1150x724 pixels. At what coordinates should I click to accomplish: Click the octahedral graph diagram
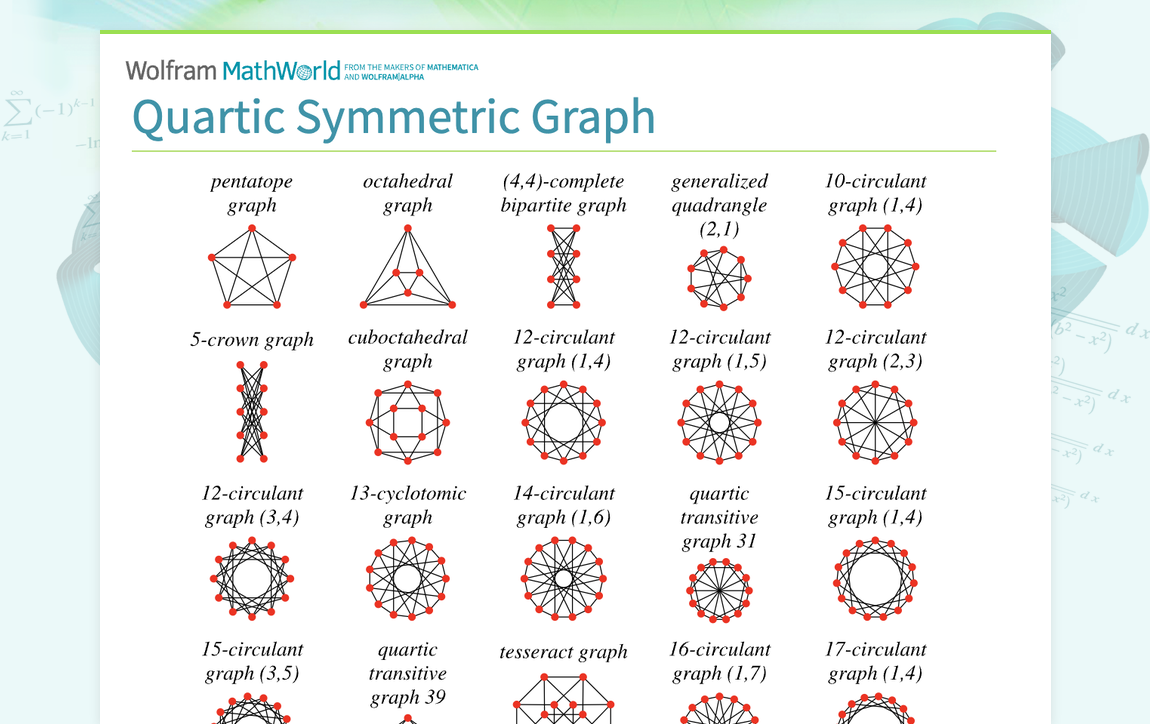pyautogui.click(x=407, y=267)
